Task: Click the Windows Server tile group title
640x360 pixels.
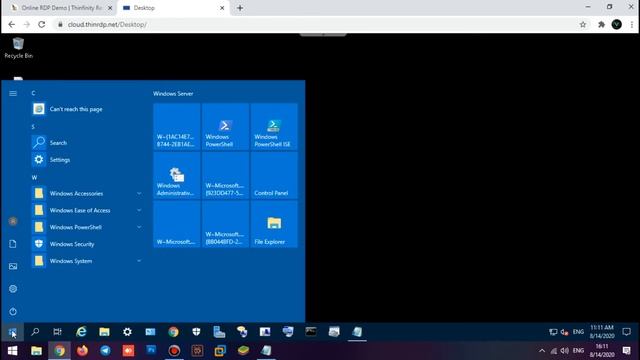Action: tap(173, 93)
